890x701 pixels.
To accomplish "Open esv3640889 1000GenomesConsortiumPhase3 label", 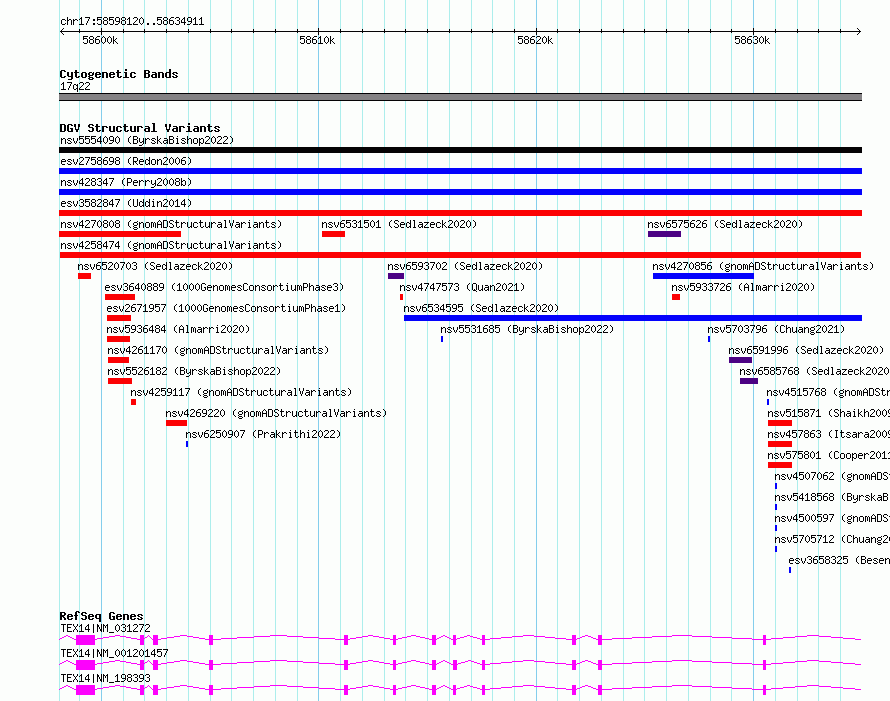I will (x=224, y=287).
